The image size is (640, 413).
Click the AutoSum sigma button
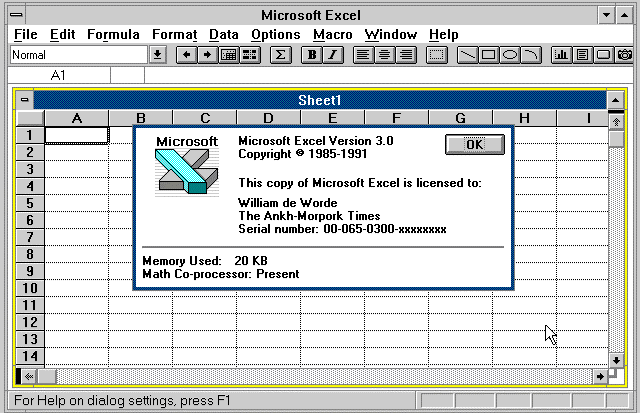coord(281,55)
